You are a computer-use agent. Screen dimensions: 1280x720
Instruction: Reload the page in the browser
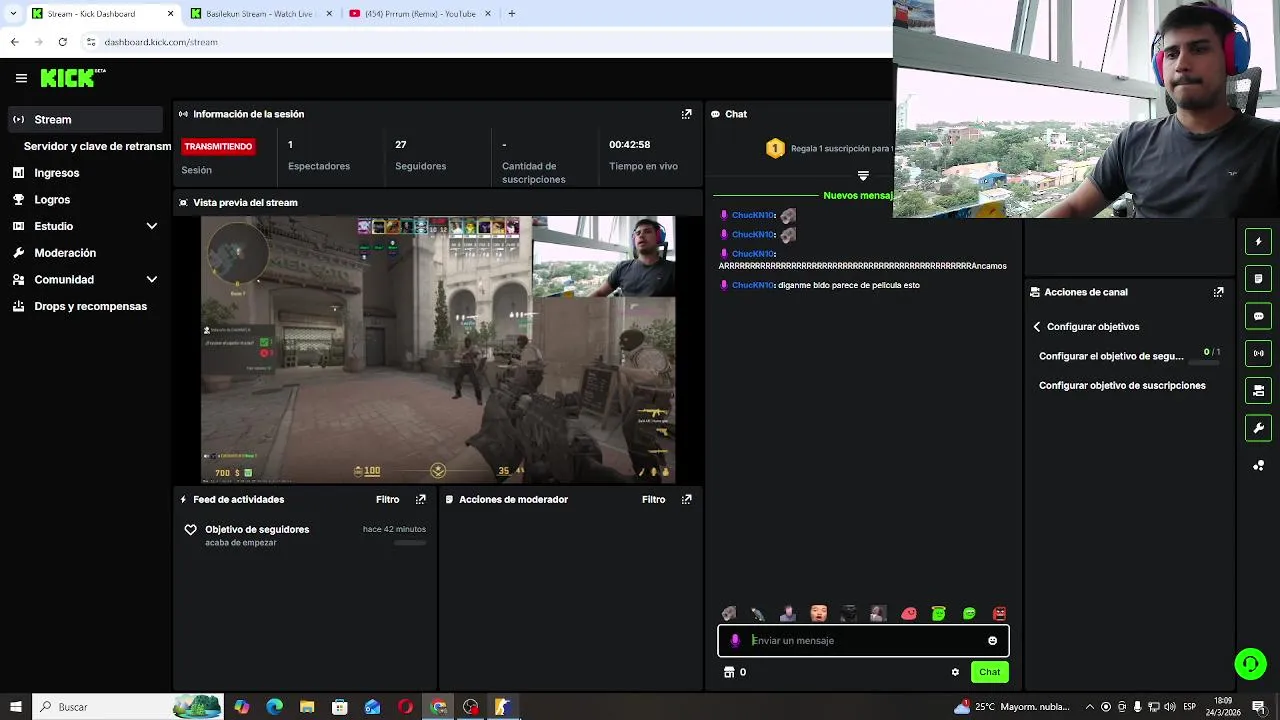pyautogui.click(x=62, y=42)
